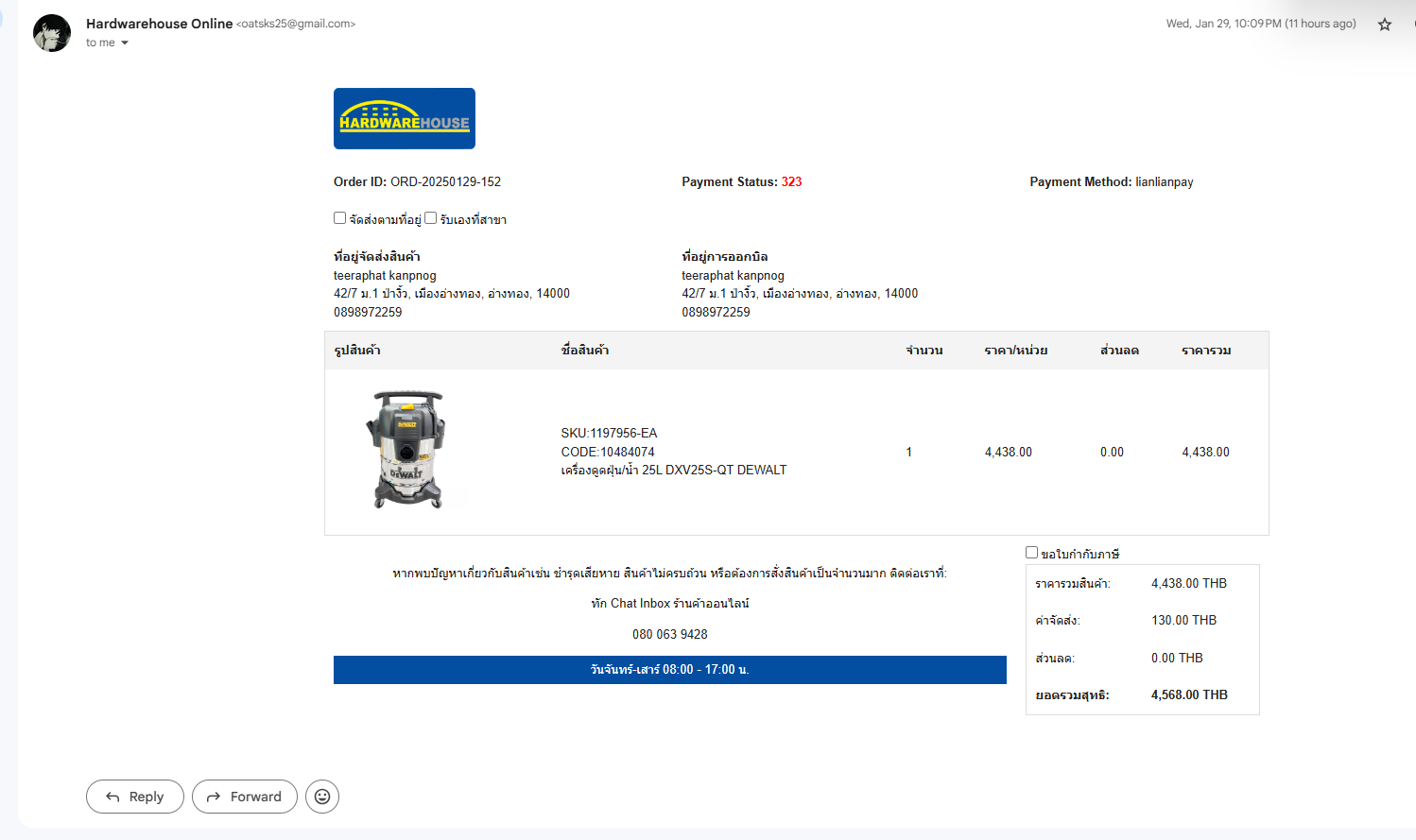This screenshot has height=840, width=1416.
Task: Click ราคา/หน่วย column header
Action: click(x=1016, y=351)
